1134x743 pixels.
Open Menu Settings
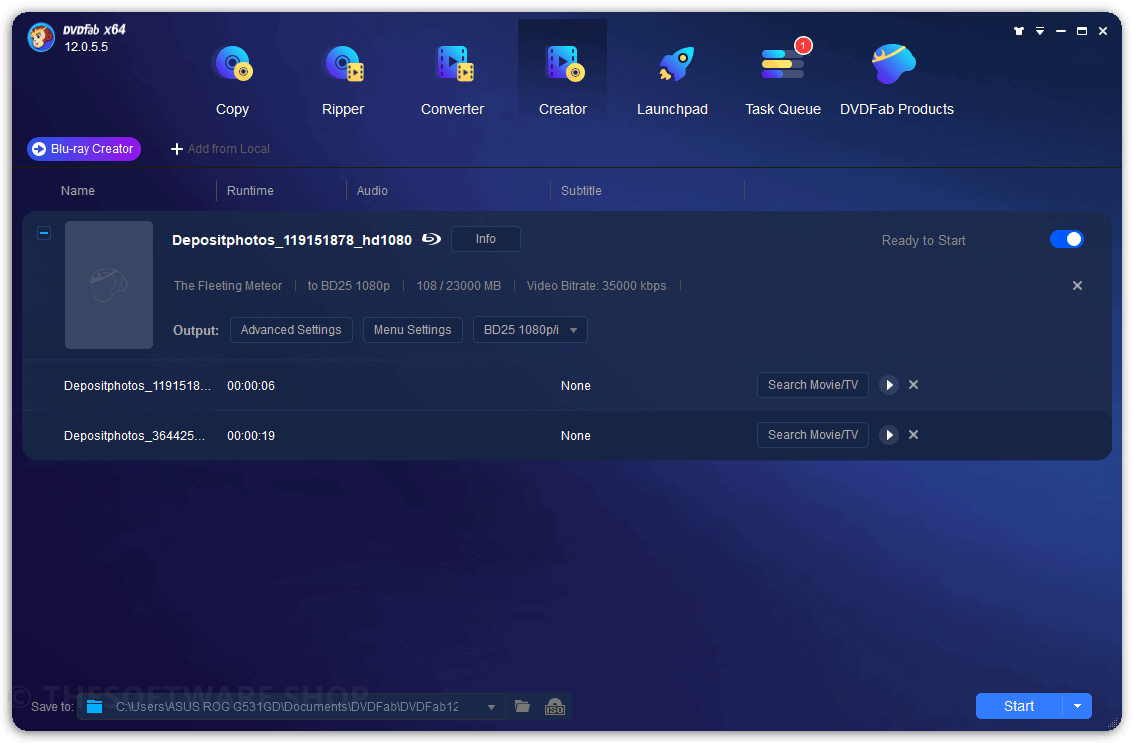[x=412, y=330]
